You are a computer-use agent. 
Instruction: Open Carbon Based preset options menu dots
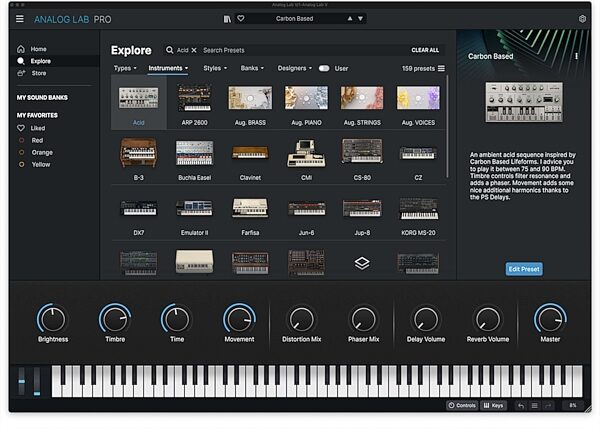pos(576,56)
